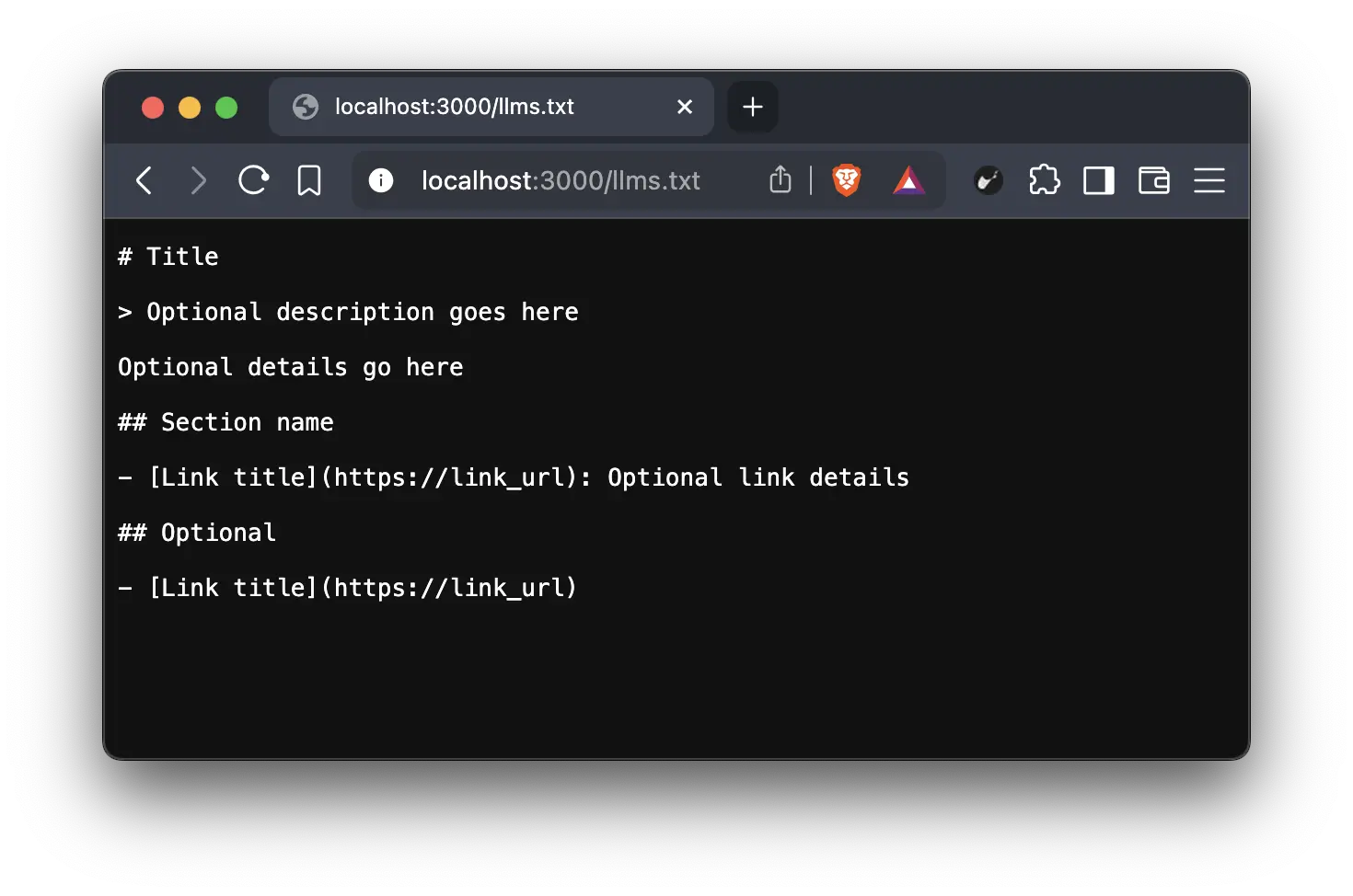Click the round dark extension icon
The image size is (1353, 896).
point(989,180)
